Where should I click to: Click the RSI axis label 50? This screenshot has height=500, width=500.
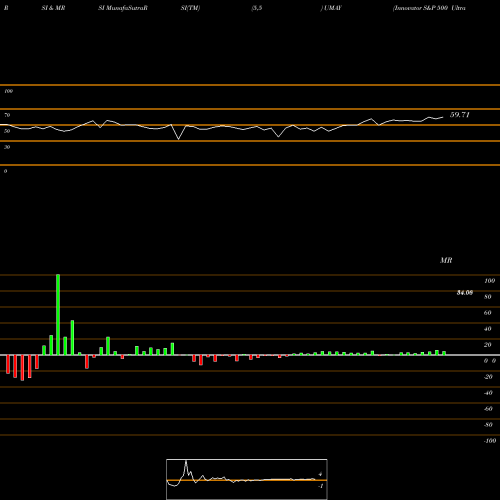tap(7, 131)
